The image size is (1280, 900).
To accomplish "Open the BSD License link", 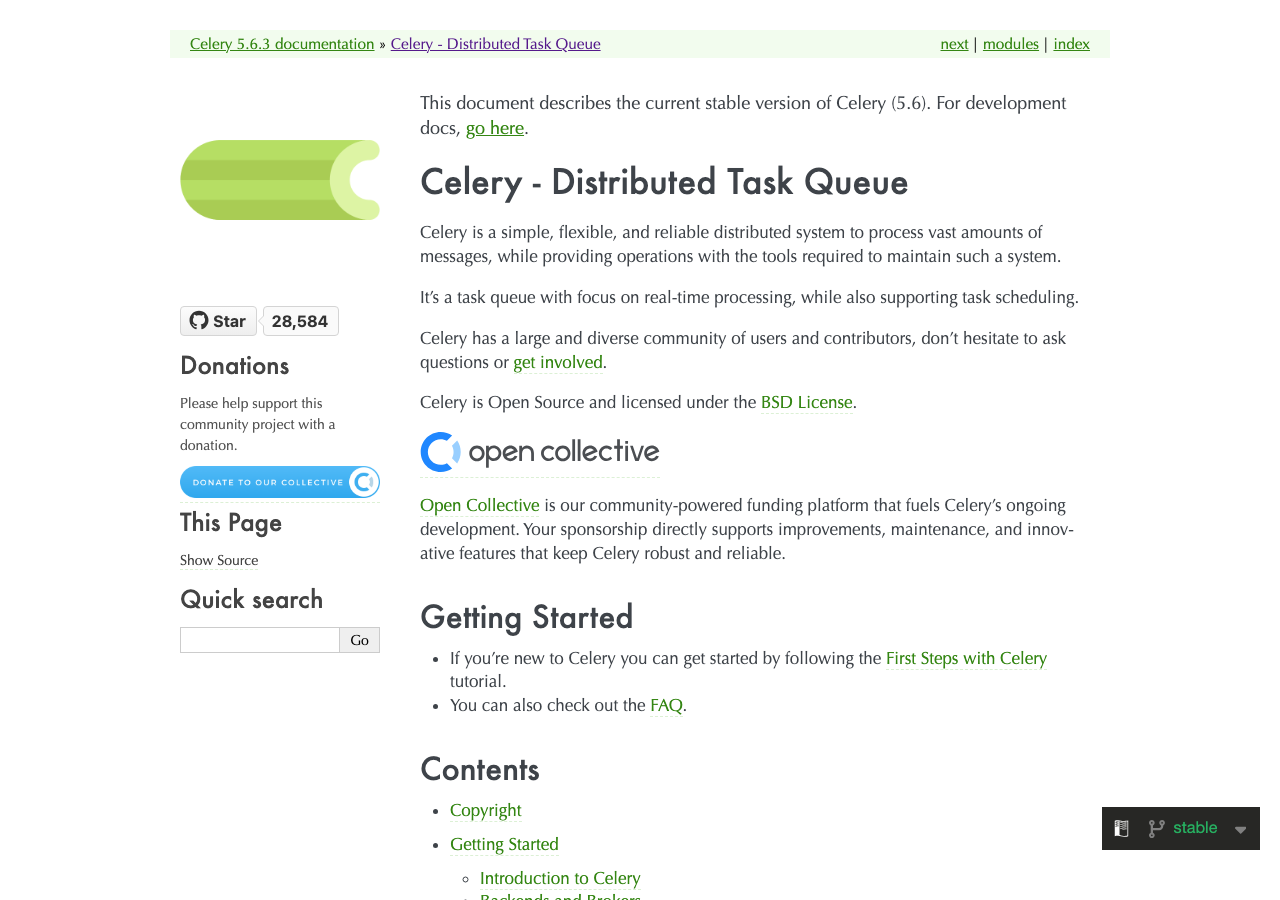I will [x=807, y=402].
